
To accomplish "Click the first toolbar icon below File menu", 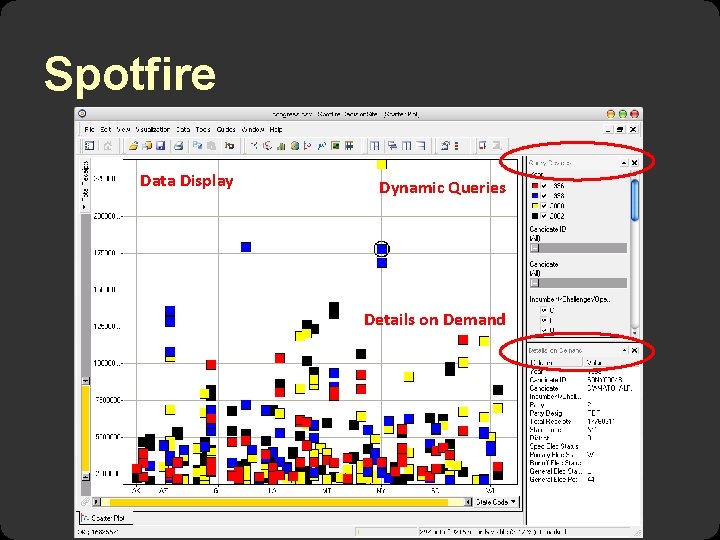I will tap(90, 146).
